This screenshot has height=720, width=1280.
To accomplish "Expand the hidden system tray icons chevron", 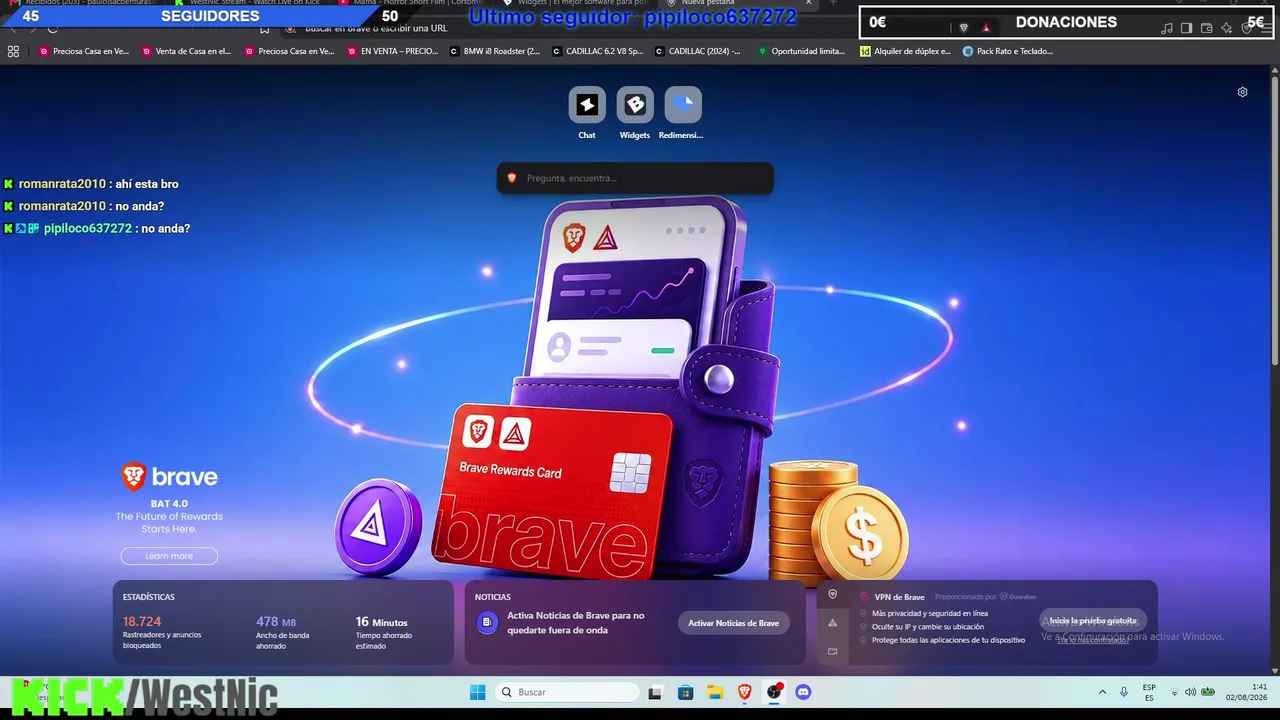I will tap(1103, 692).
